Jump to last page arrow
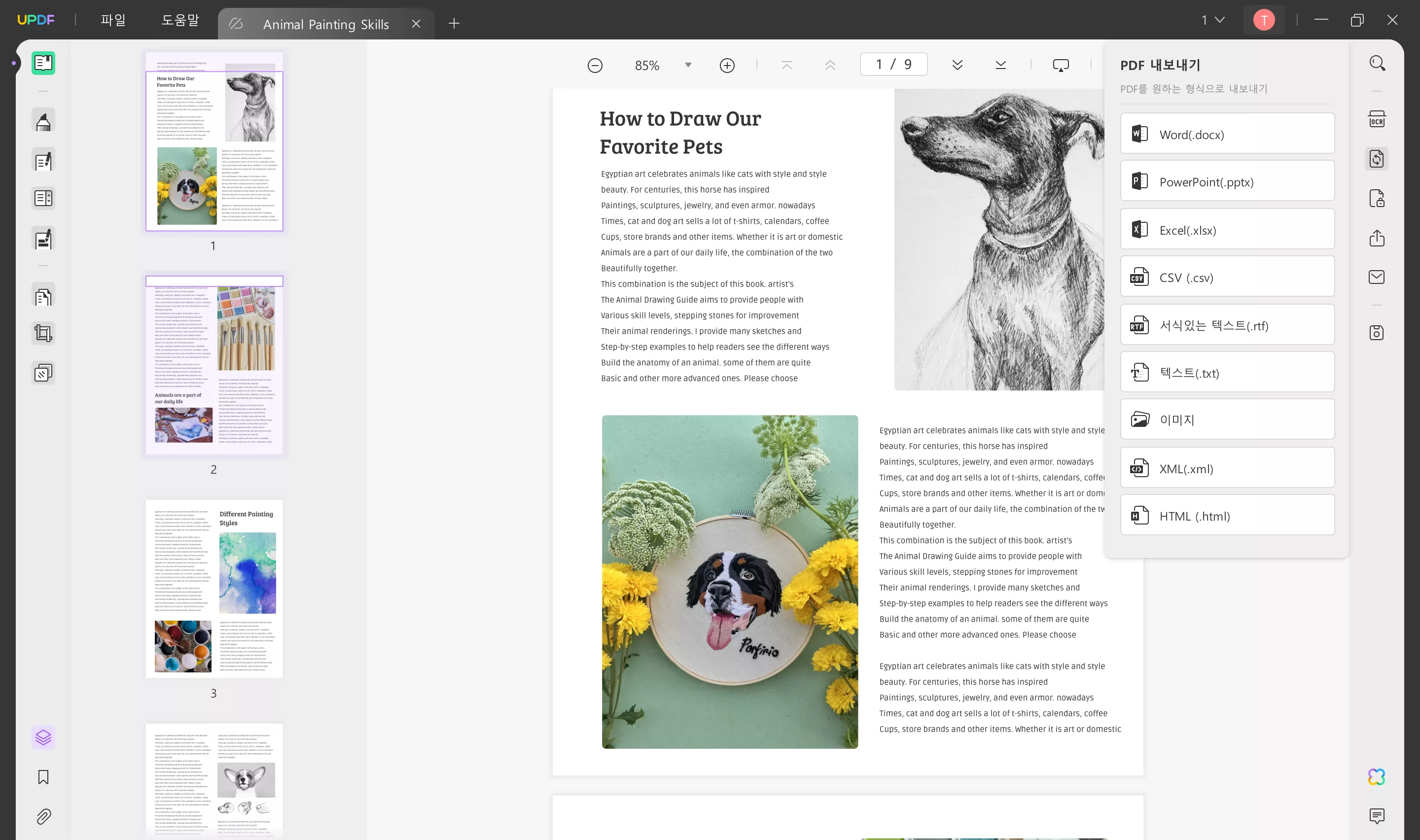This screenshot has height=840, width=1420. (1000, 65)
